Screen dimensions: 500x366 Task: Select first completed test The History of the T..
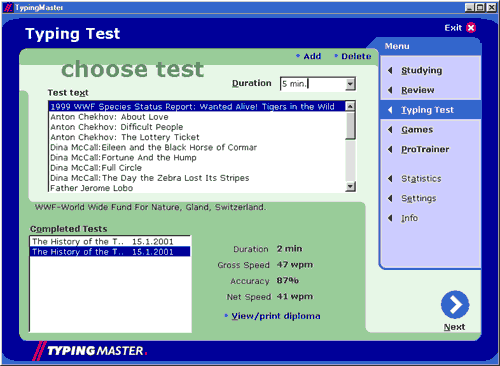110,241
